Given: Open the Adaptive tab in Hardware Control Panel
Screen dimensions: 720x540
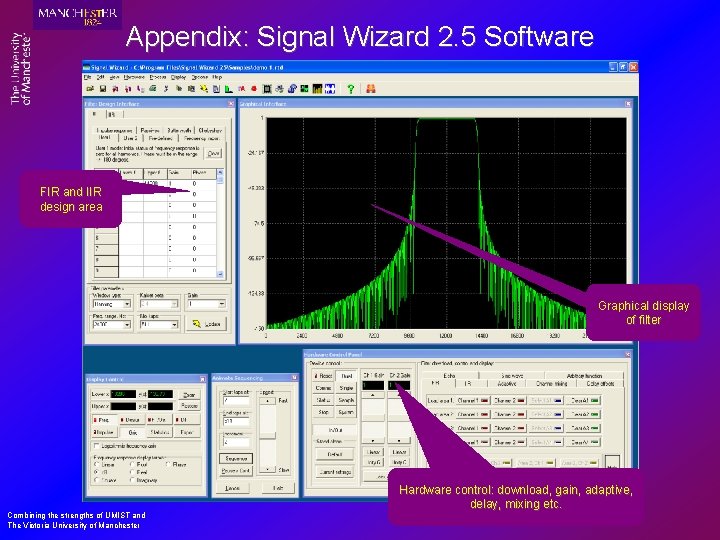Looking at the screenshot, I should point(507,383).
